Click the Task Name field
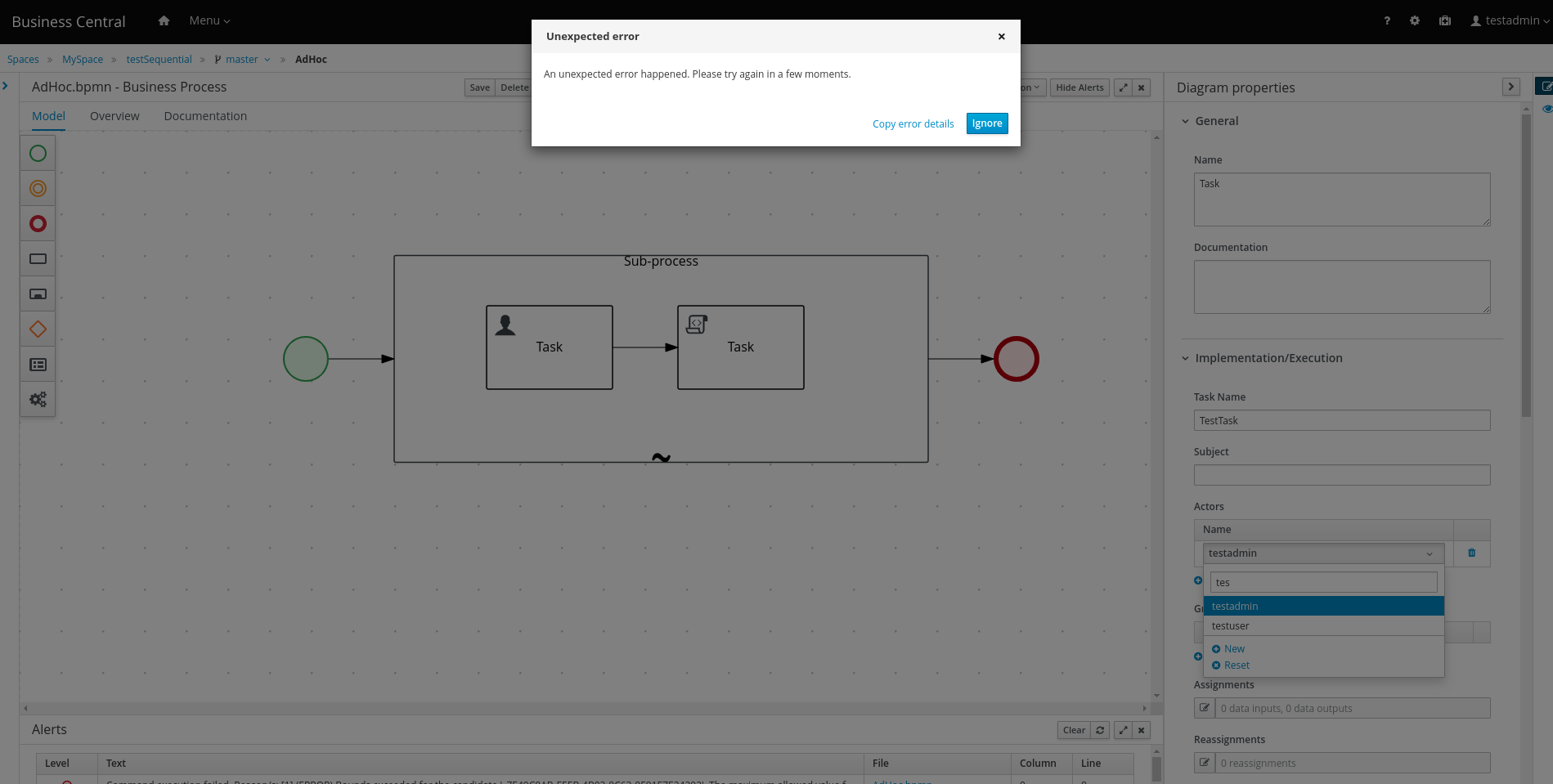The width and height of the screenshot is (1553, 784). click(1342, 420)
